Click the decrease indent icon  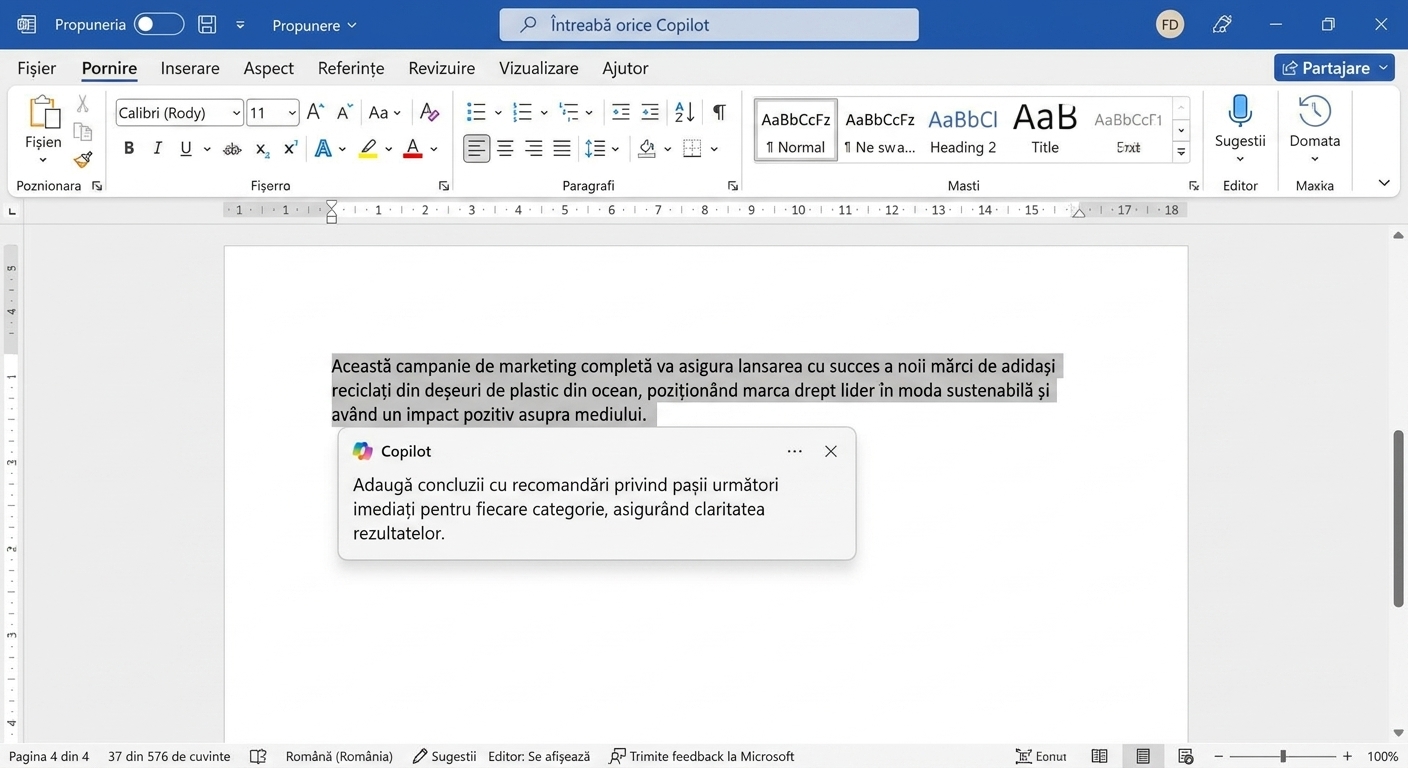pos(621,112)
